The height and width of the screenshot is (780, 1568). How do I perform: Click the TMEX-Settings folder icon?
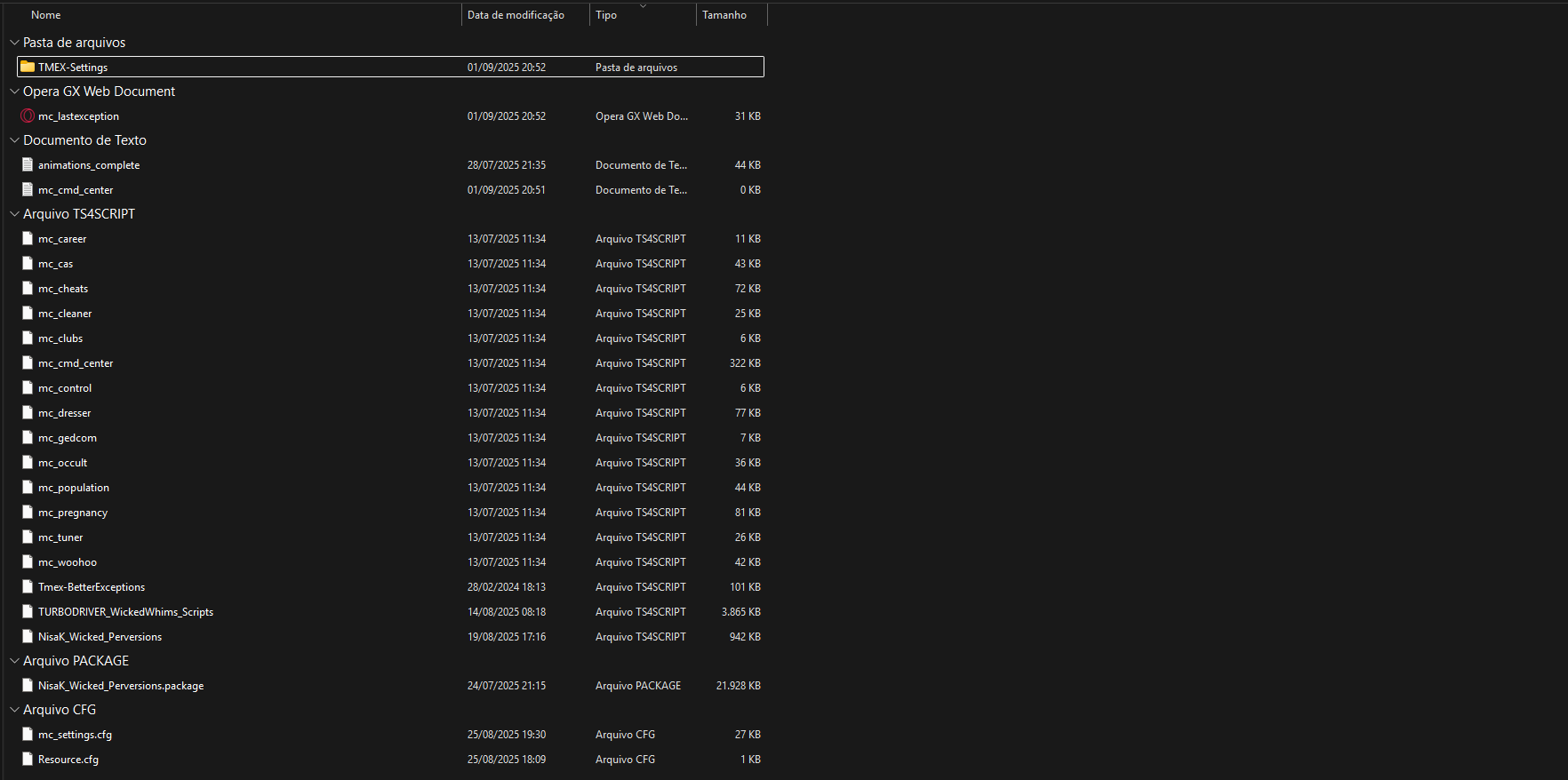(28, 67)
